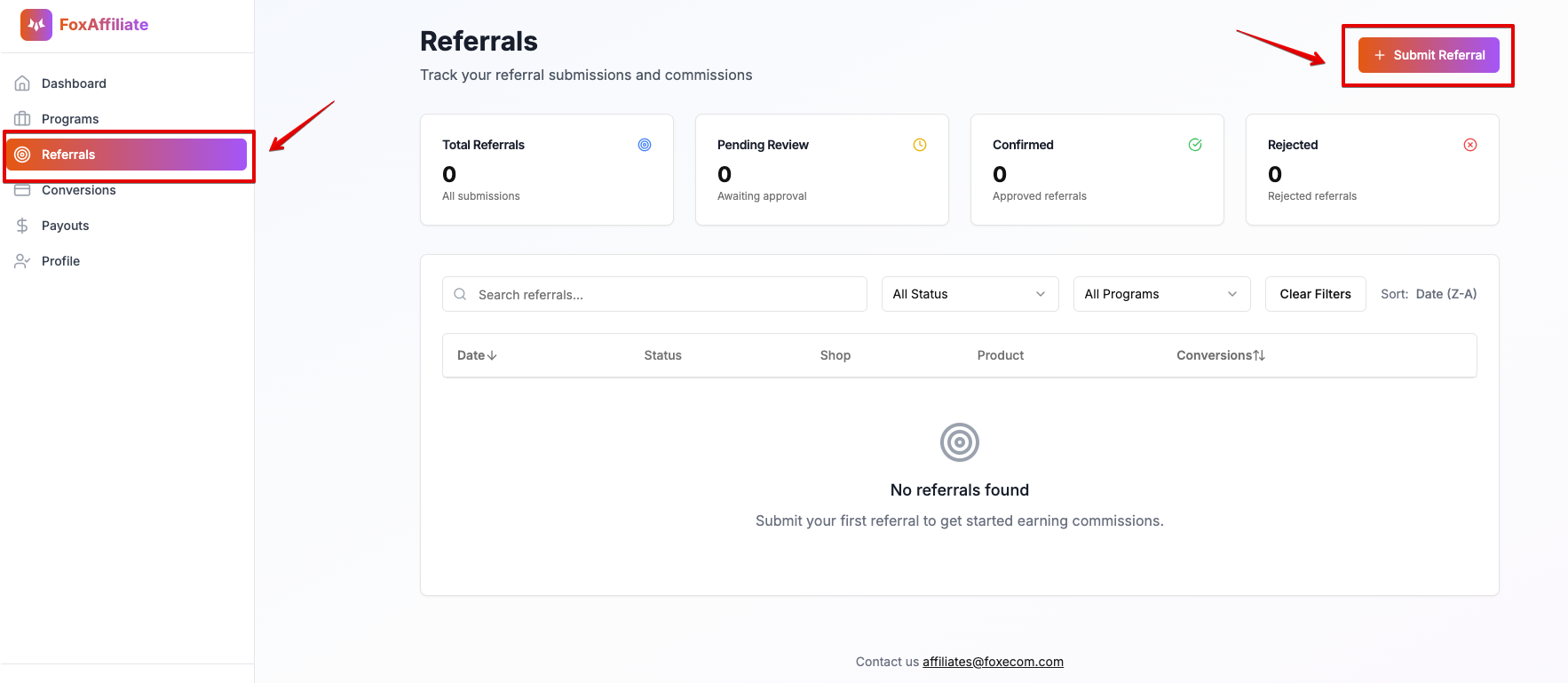Viewport: 1568px width, 683px height.
Task: Open the Profile page
Action: pos(127,261)
